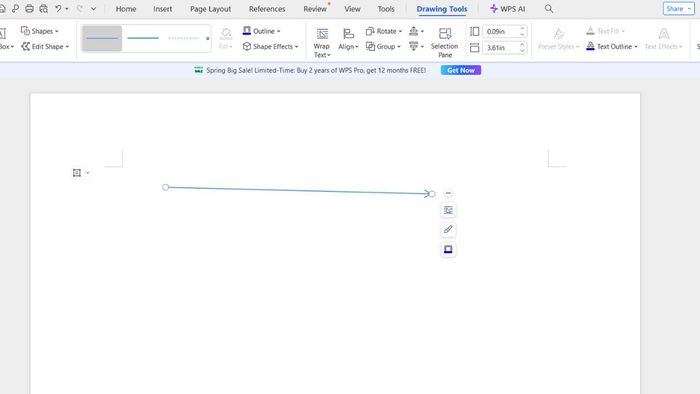The width and height of the screenshot is (700, 394).
Task: Click the shape height field showing 0.09in
Action: click(x=500, y=32)
